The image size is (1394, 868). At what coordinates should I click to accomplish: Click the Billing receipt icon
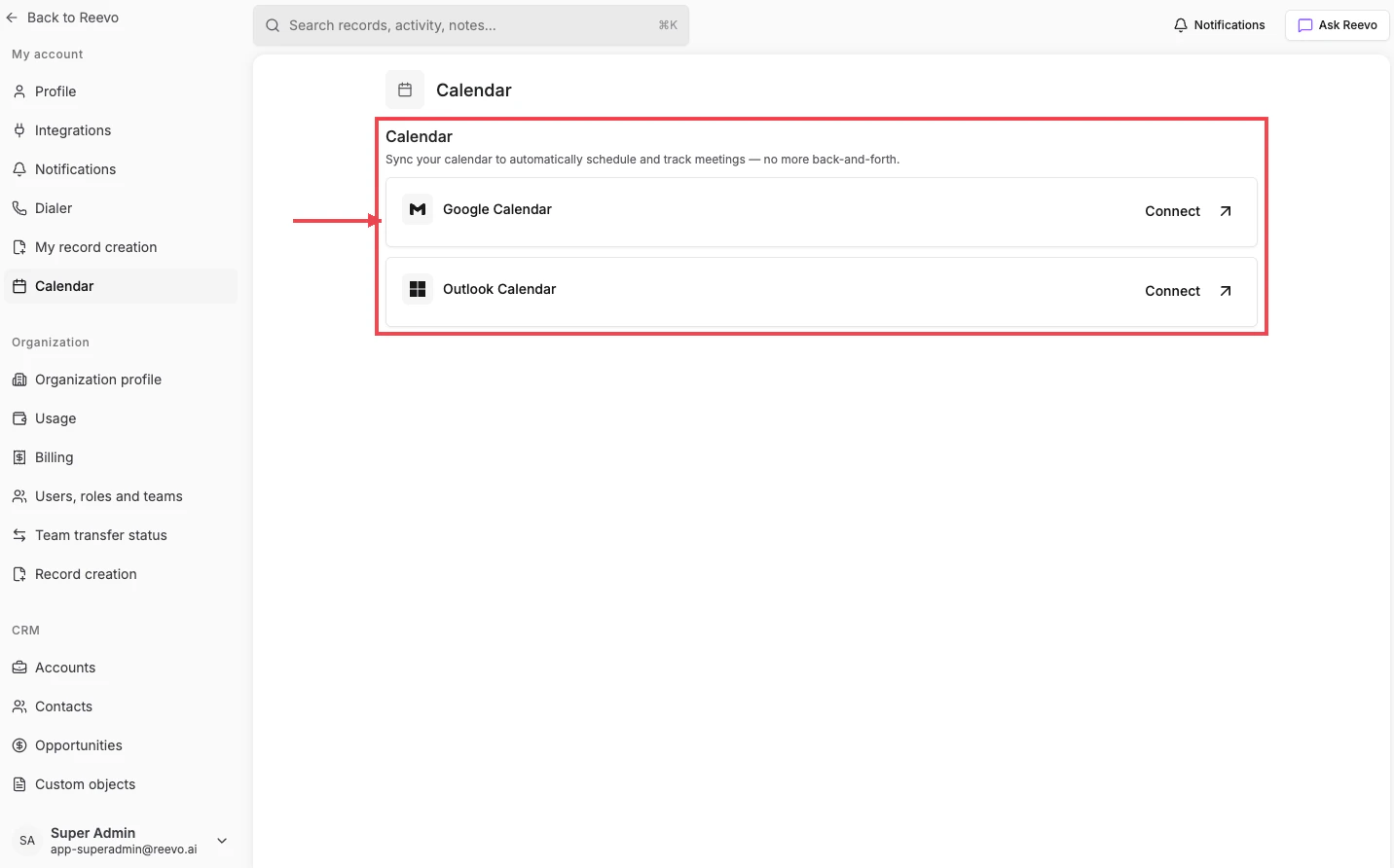click(19, 457)
